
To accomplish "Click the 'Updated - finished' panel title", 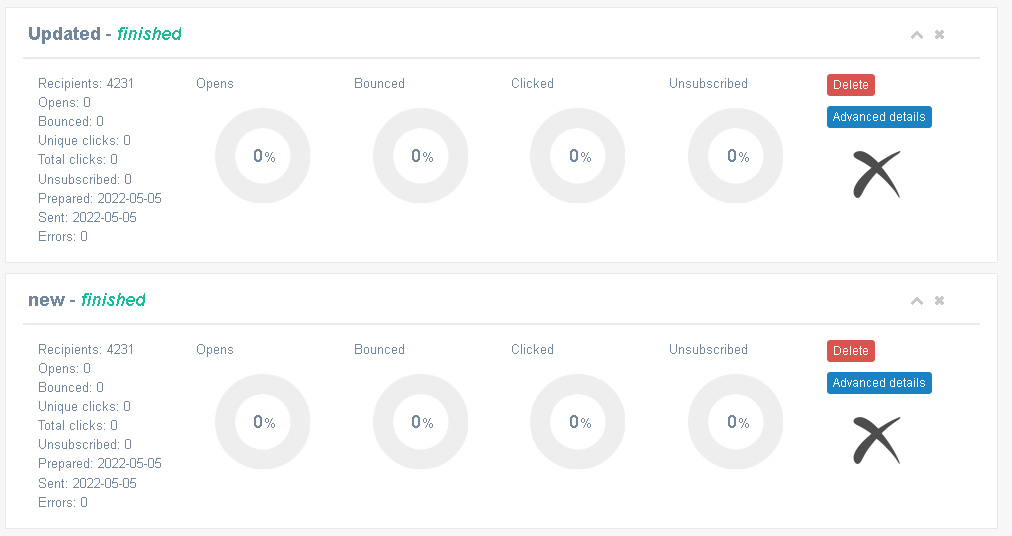I will [105, 34].
